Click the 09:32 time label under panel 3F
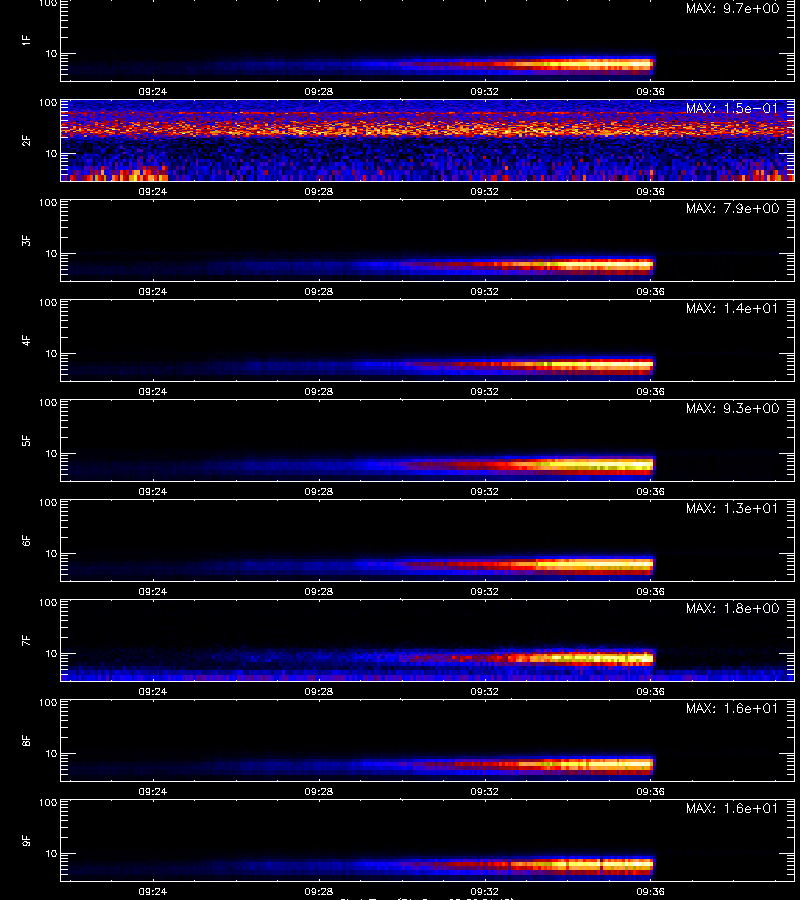The height and width of the screenshot is (900, 800). (484, 291)
